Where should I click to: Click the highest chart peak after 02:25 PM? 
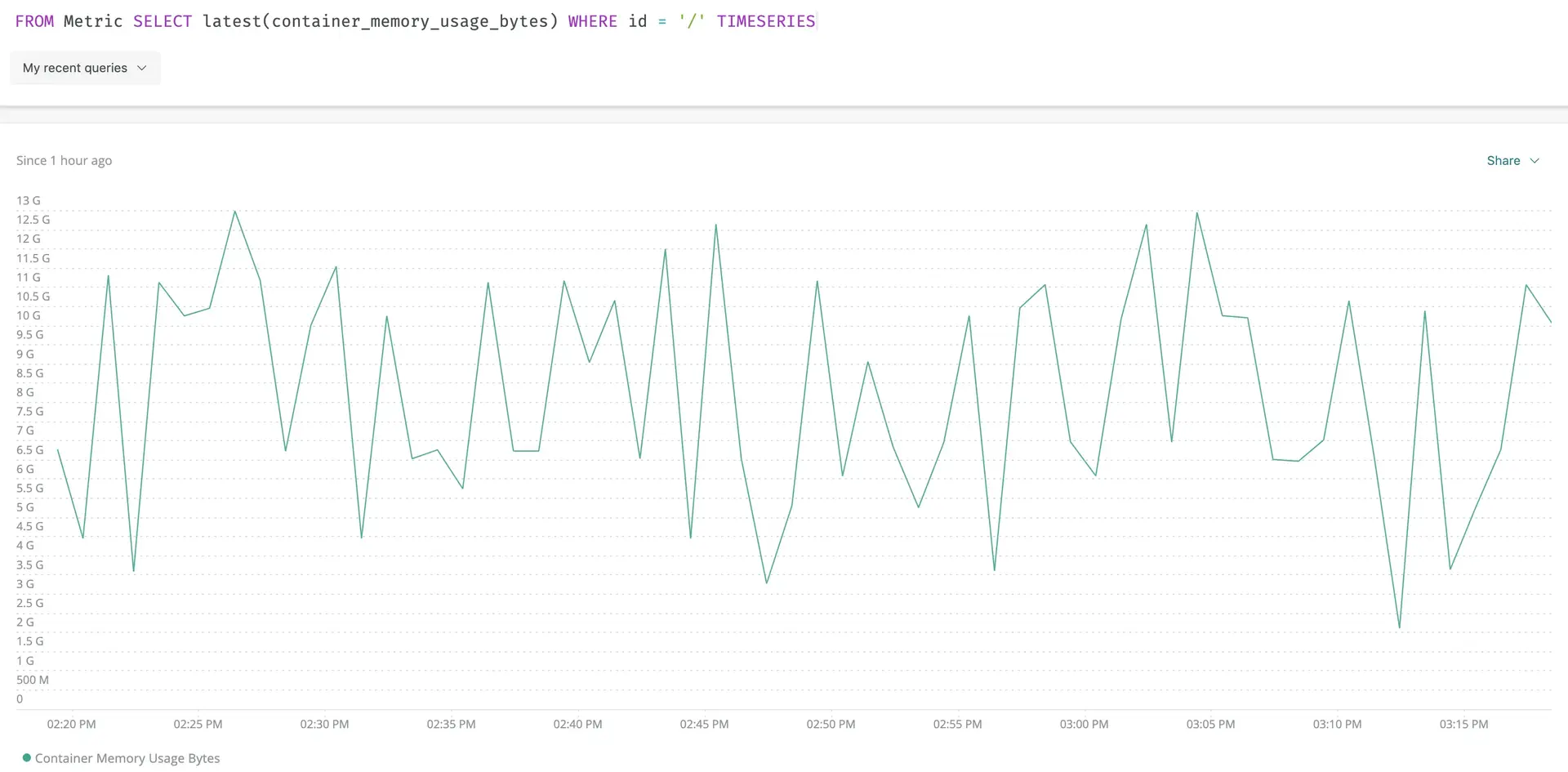pos(235,212)
